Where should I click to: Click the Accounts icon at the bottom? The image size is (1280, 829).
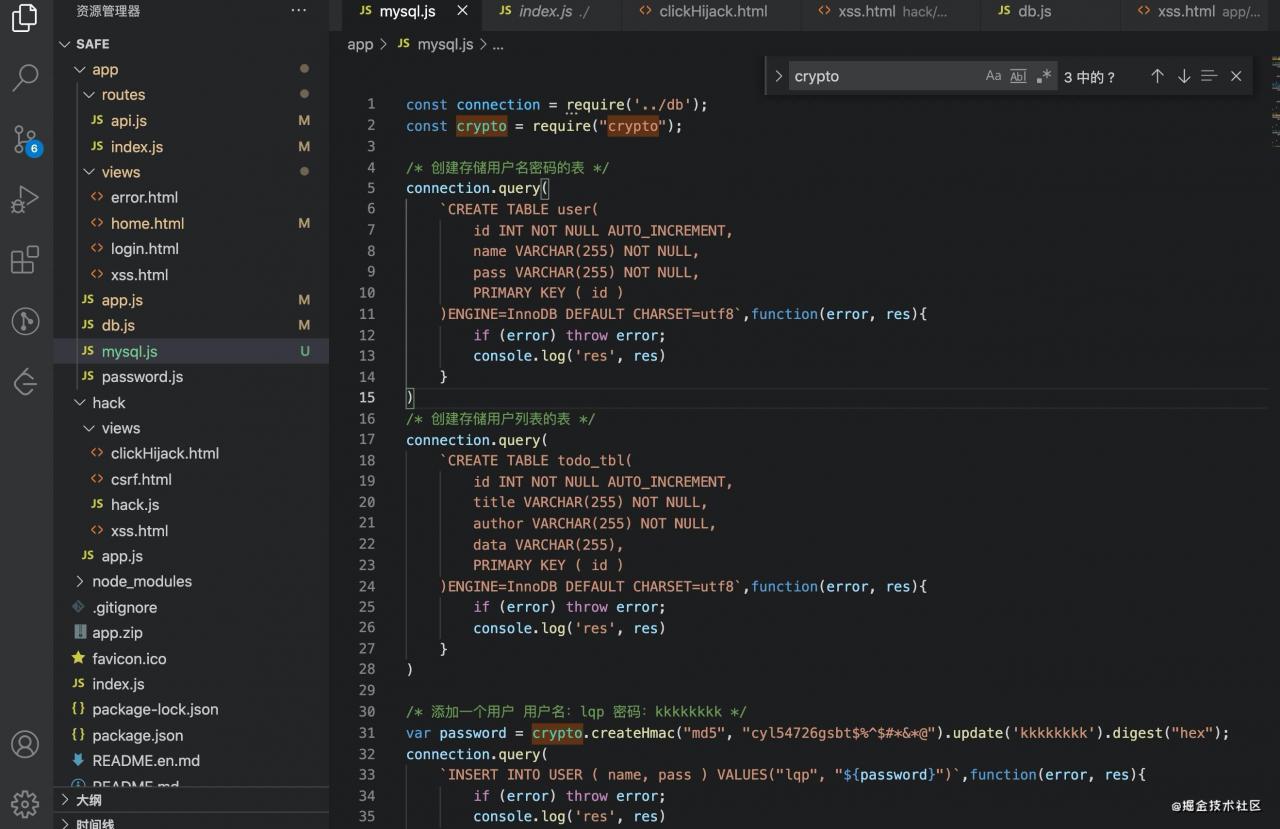pos(25,744)
